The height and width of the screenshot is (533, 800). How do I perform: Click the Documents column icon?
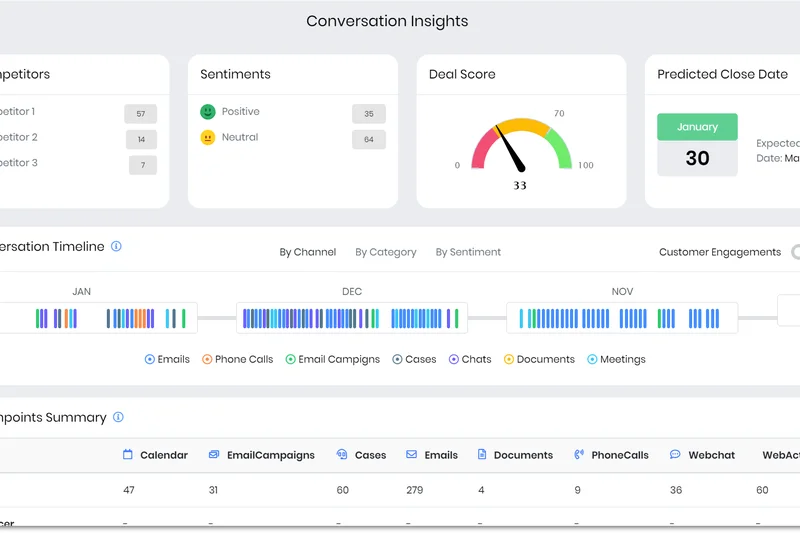482,455
